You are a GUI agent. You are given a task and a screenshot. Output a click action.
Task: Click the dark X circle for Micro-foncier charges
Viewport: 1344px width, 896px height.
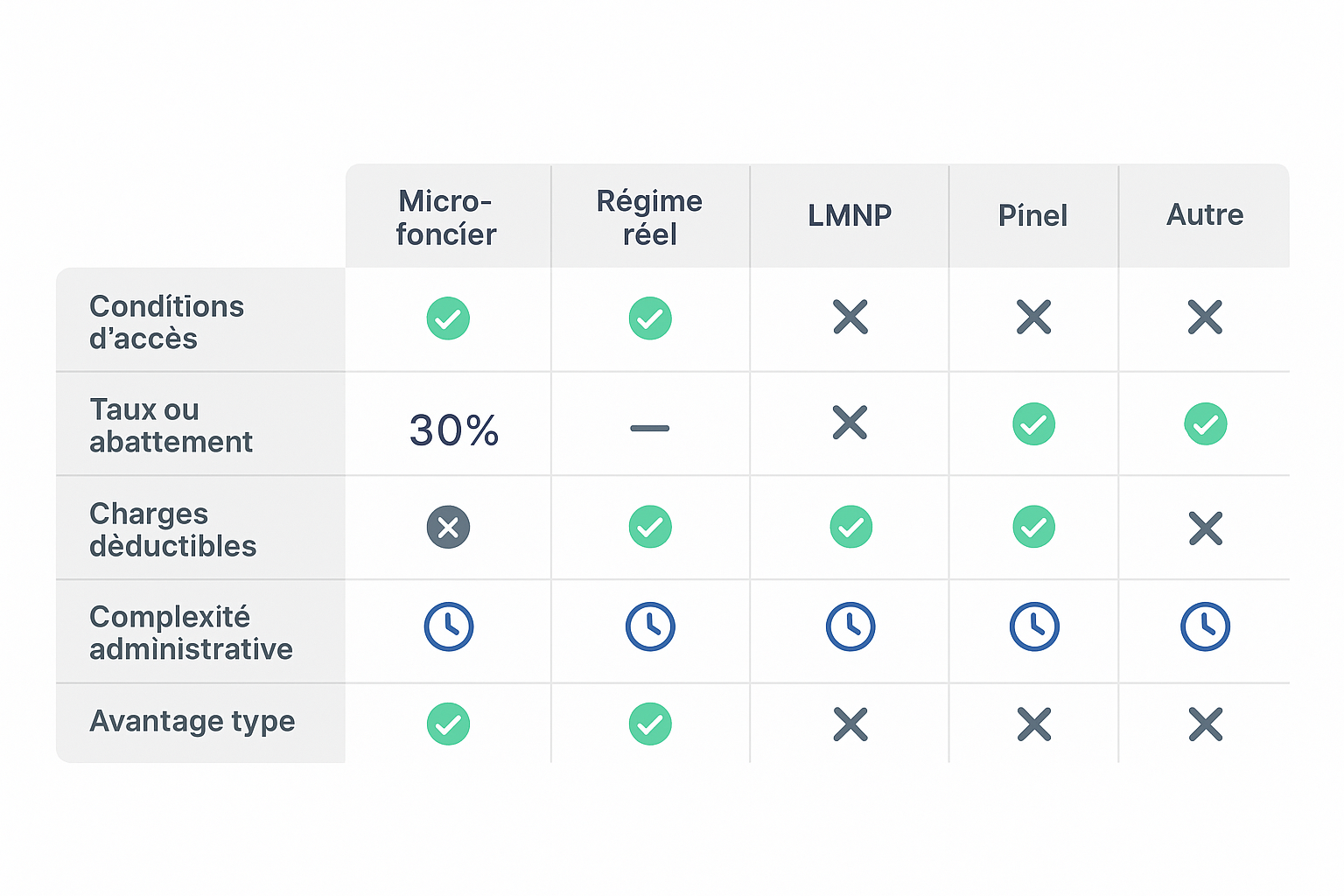point(448,527)
